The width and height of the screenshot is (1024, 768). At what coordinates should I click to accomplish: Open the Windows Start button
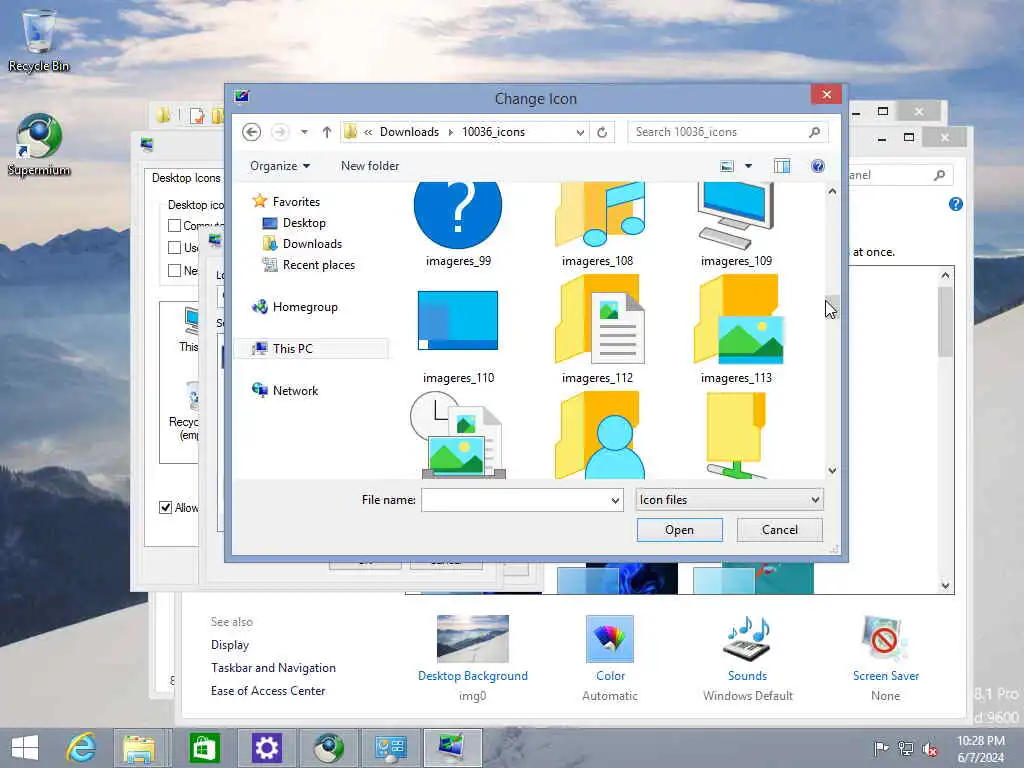pyautogui.click(x=25, y=748)
